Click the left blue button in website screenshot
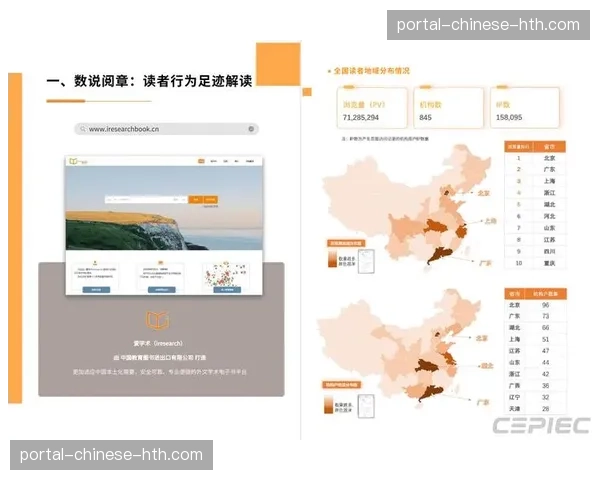The image size is (600, 480). tap(96, 290)
